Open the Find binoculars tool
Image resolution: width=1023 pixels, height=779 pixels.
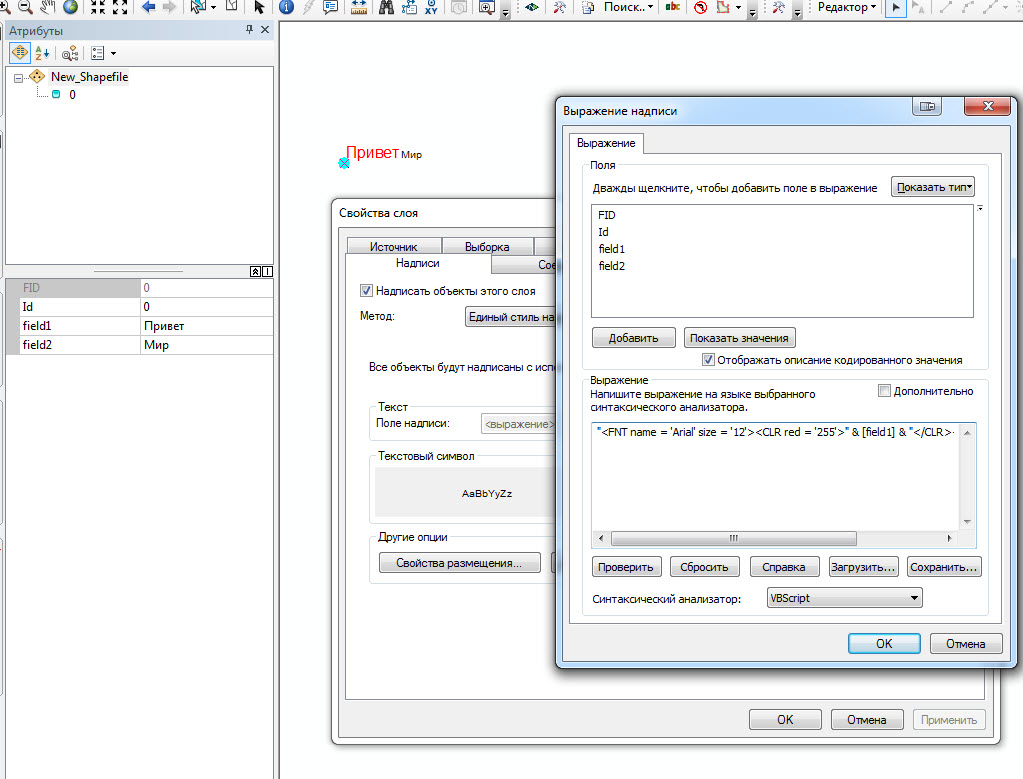point(386,7)
